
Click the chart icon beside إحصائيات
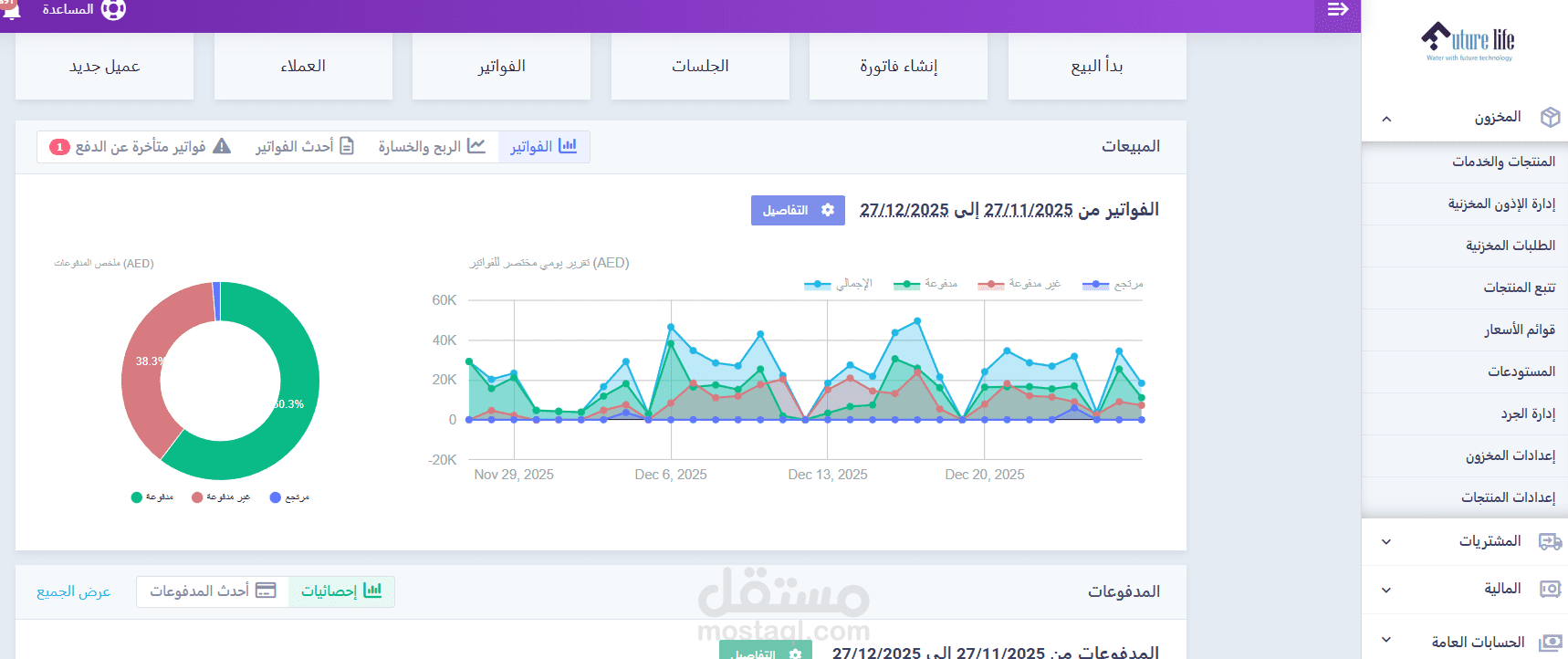pos(372,591)
